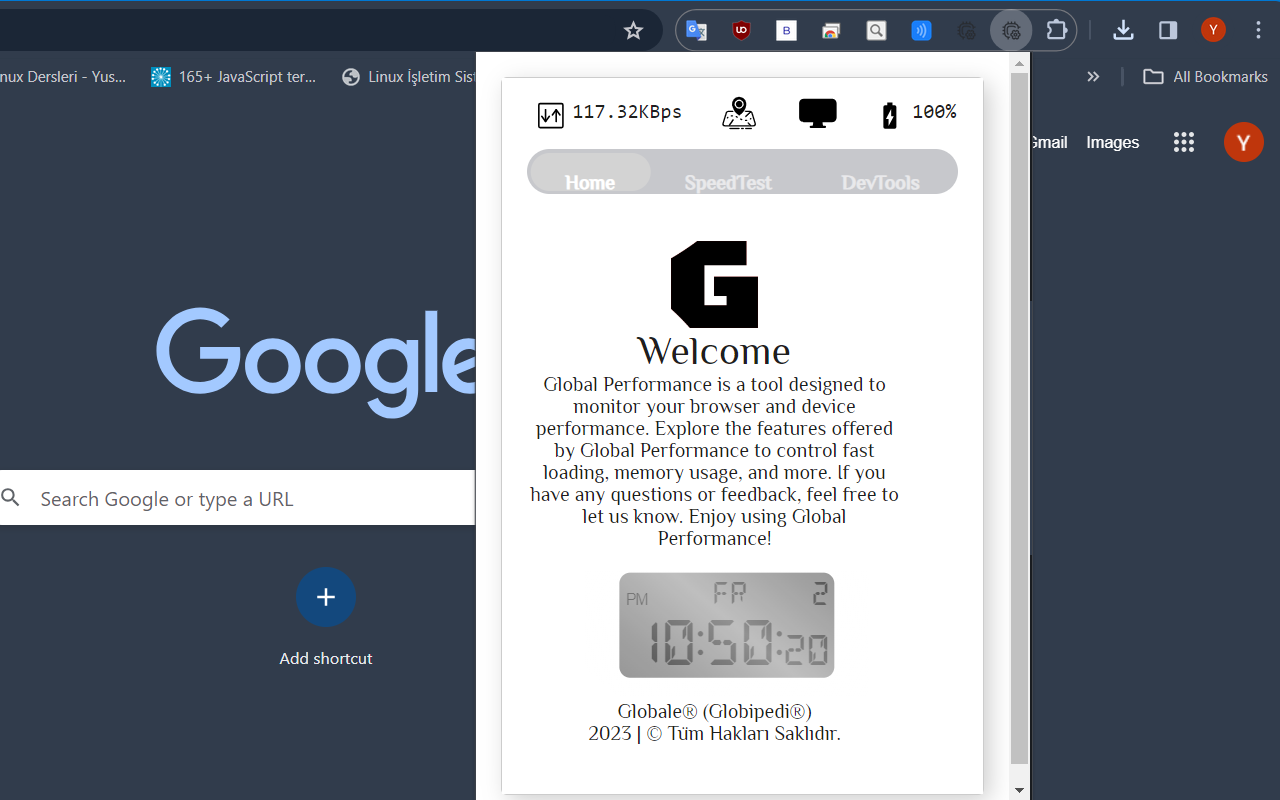The height and width of the screenshot is (800, 1280).
Task: Click the monitor display icon
Action: click(x=818, y=112)
